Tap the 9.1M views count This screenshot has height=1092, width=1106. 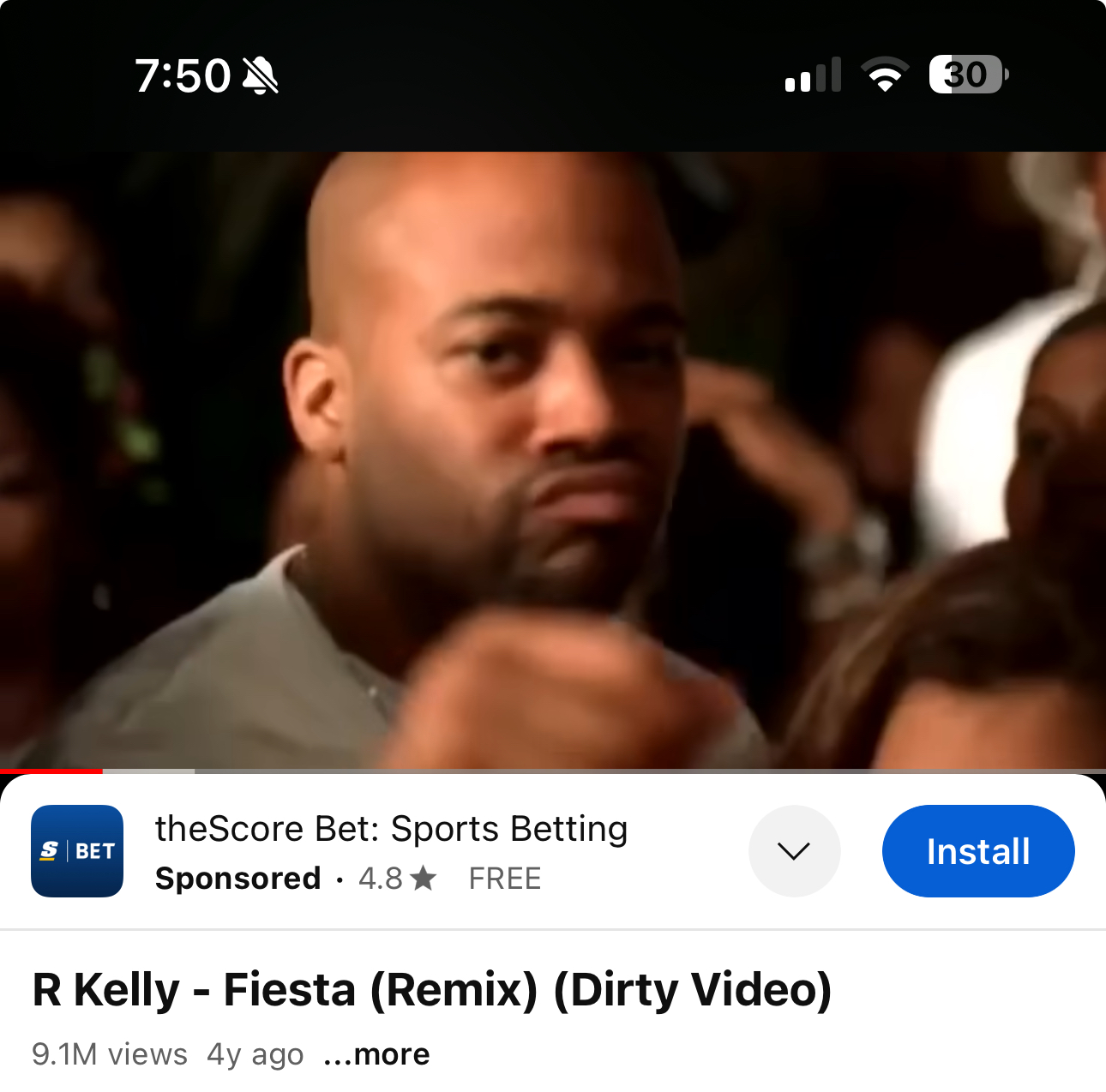point(110,1054)
